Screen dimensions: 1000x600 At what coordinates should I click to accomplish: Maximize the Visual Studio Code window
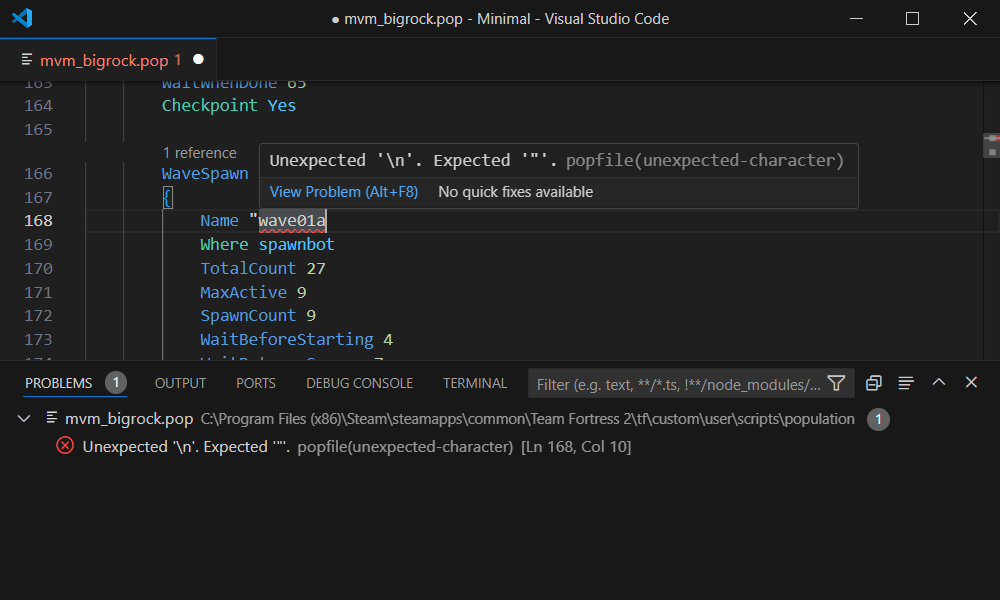(x=913, y=18)
